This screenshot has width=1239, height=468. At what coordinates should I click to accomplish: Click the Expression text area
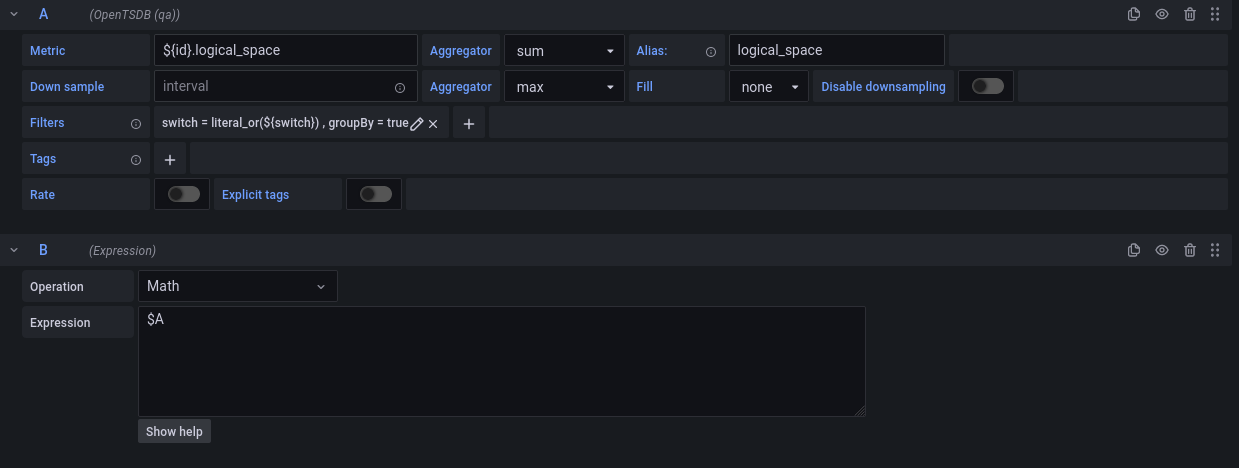pos(502,361)
